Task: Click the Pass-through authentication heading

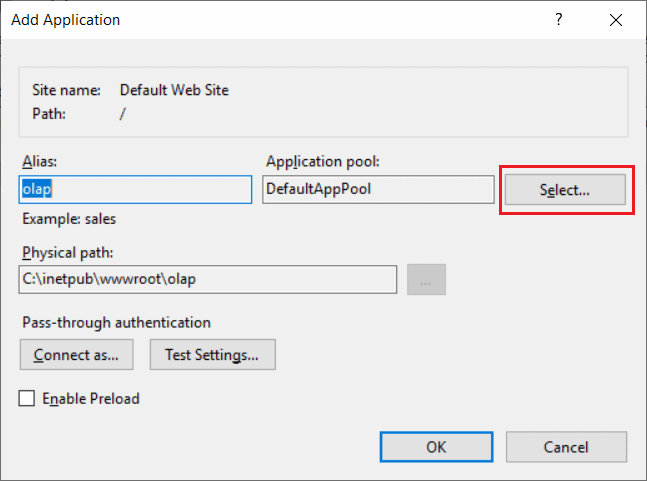Action: pyautogui.click(x=115, y=322)
